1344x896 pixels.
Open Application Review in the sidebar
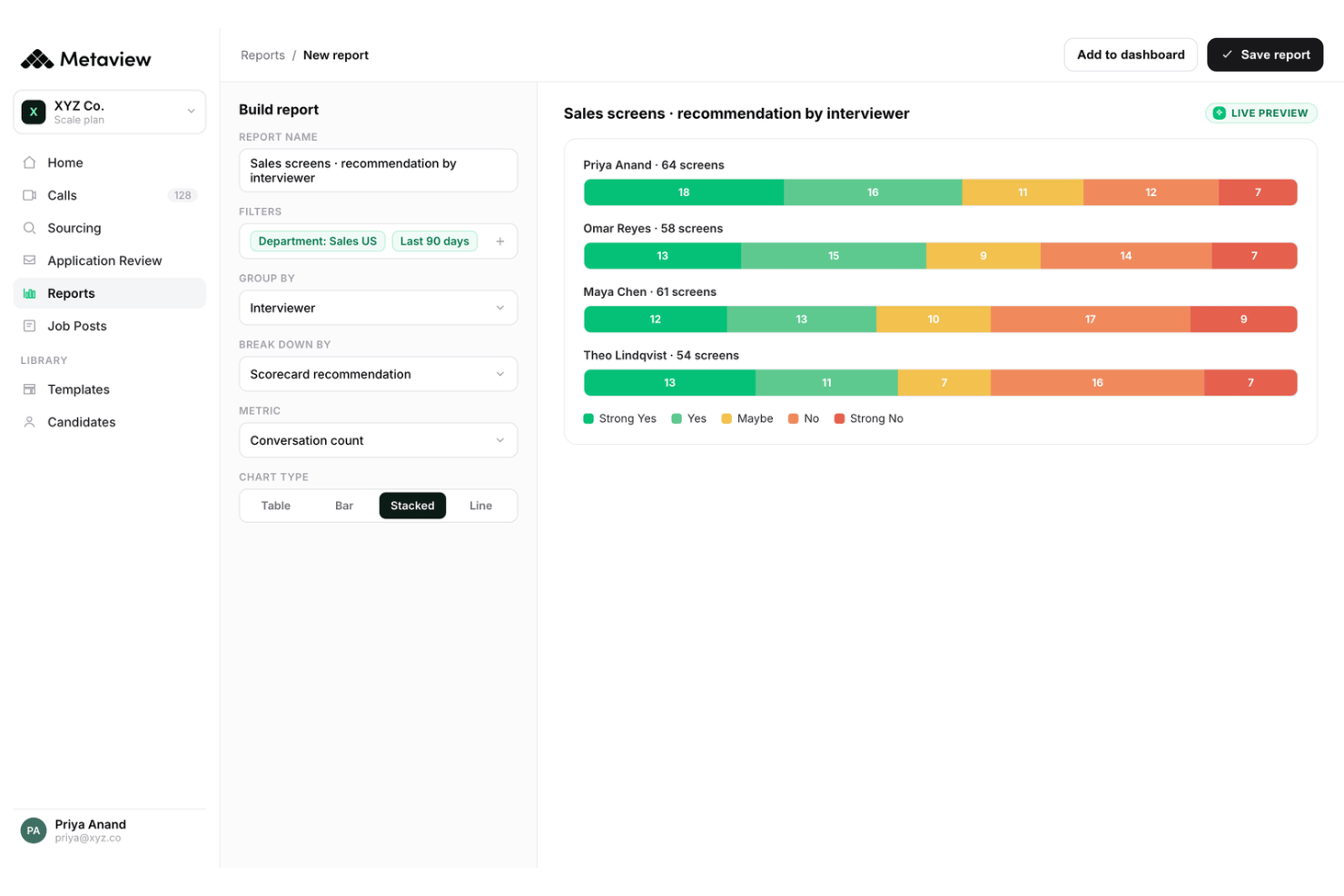(x=110, y=261)
